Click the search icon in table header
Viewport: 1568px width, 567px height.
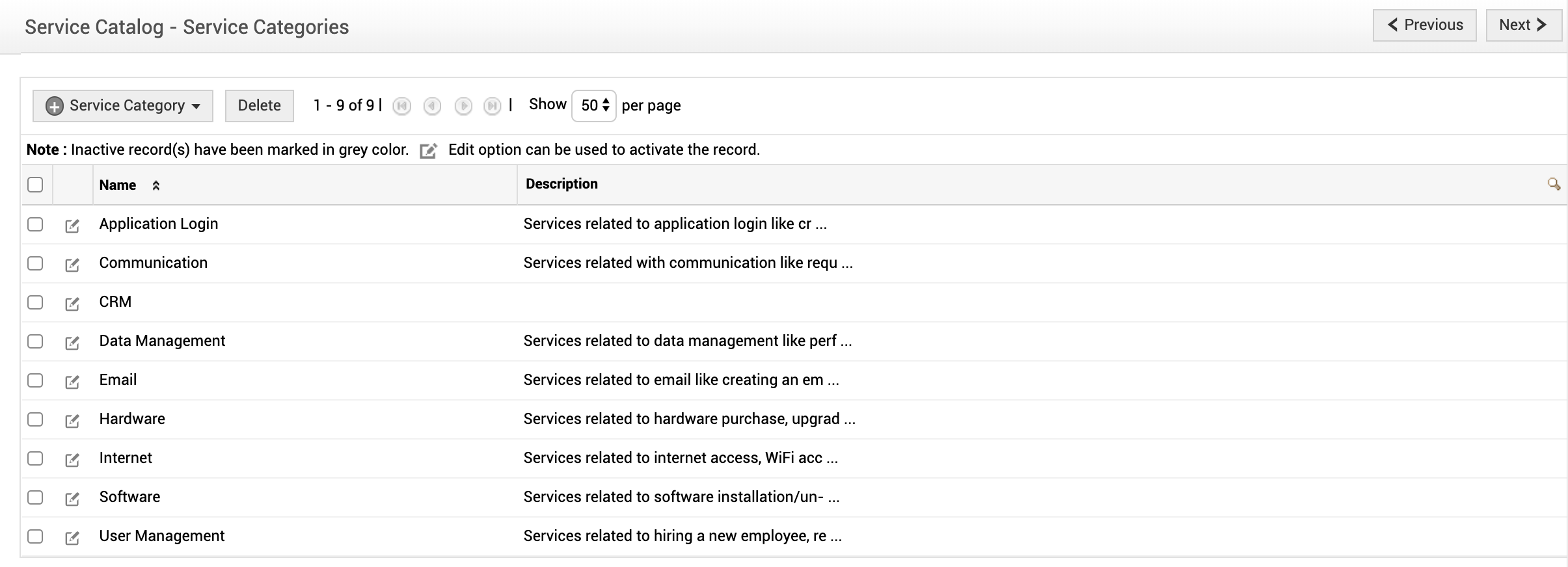coord(1554,185)
